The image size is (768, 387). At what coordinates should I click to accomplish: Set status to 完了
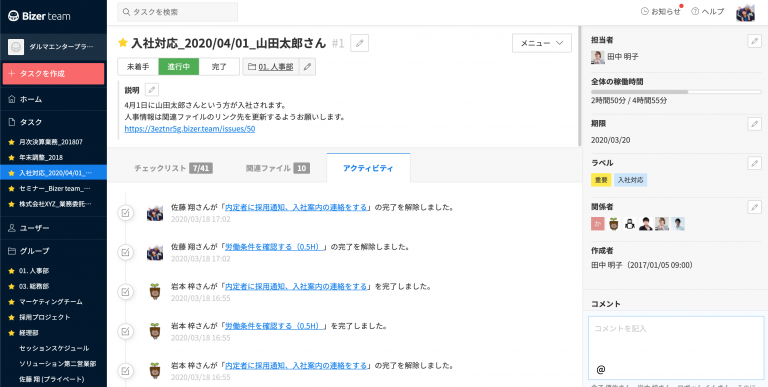click(219, 67)
